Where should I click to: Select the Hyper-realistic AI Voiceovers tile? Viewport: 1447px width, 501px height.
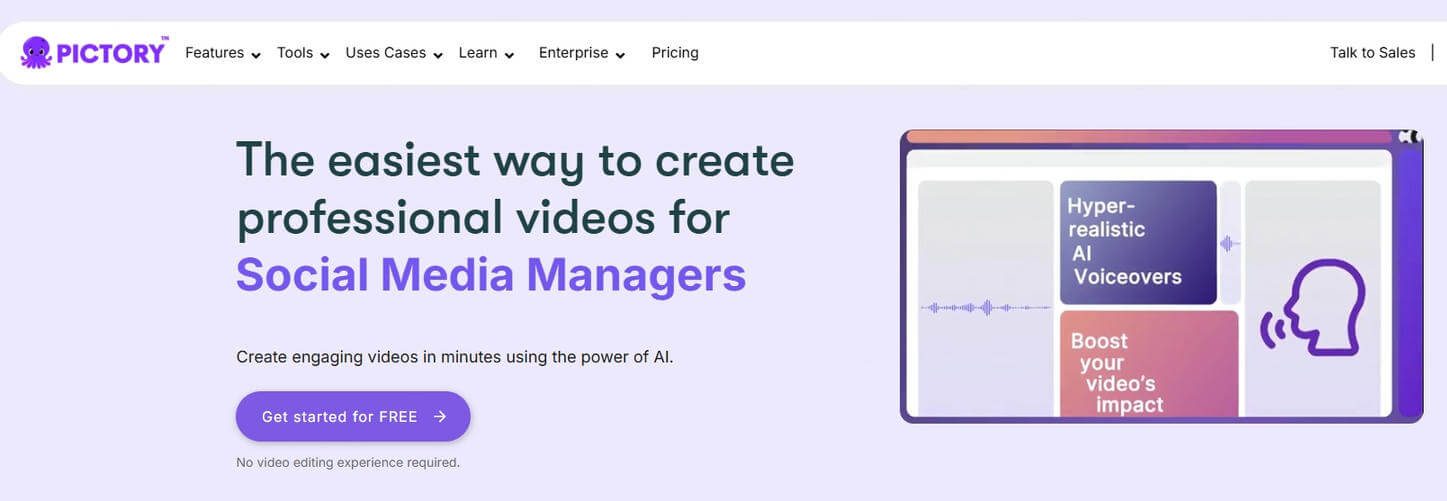click(x=1137, y=242)
